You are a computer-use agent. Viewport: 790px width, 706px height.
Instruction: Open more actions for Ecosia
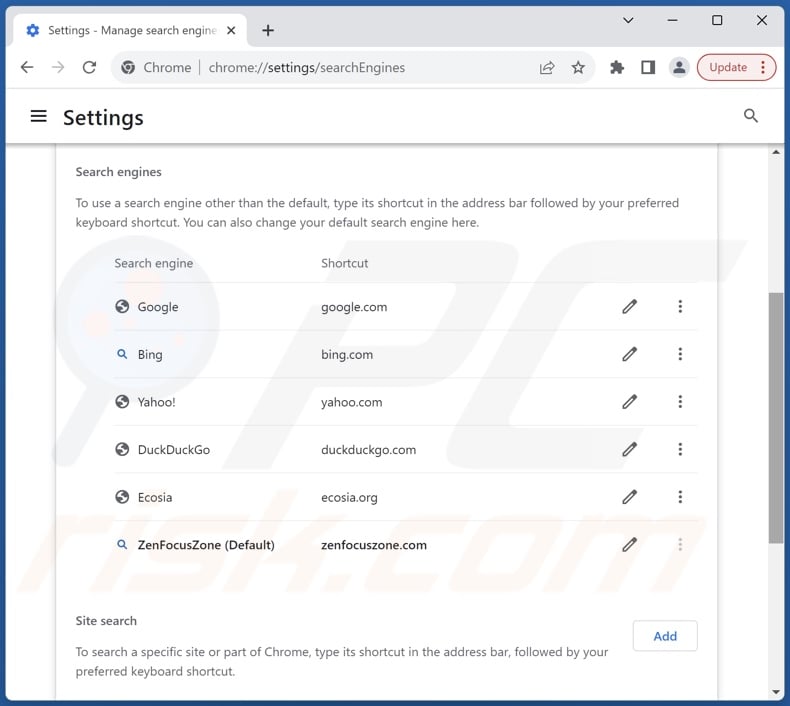click(680, 497)
